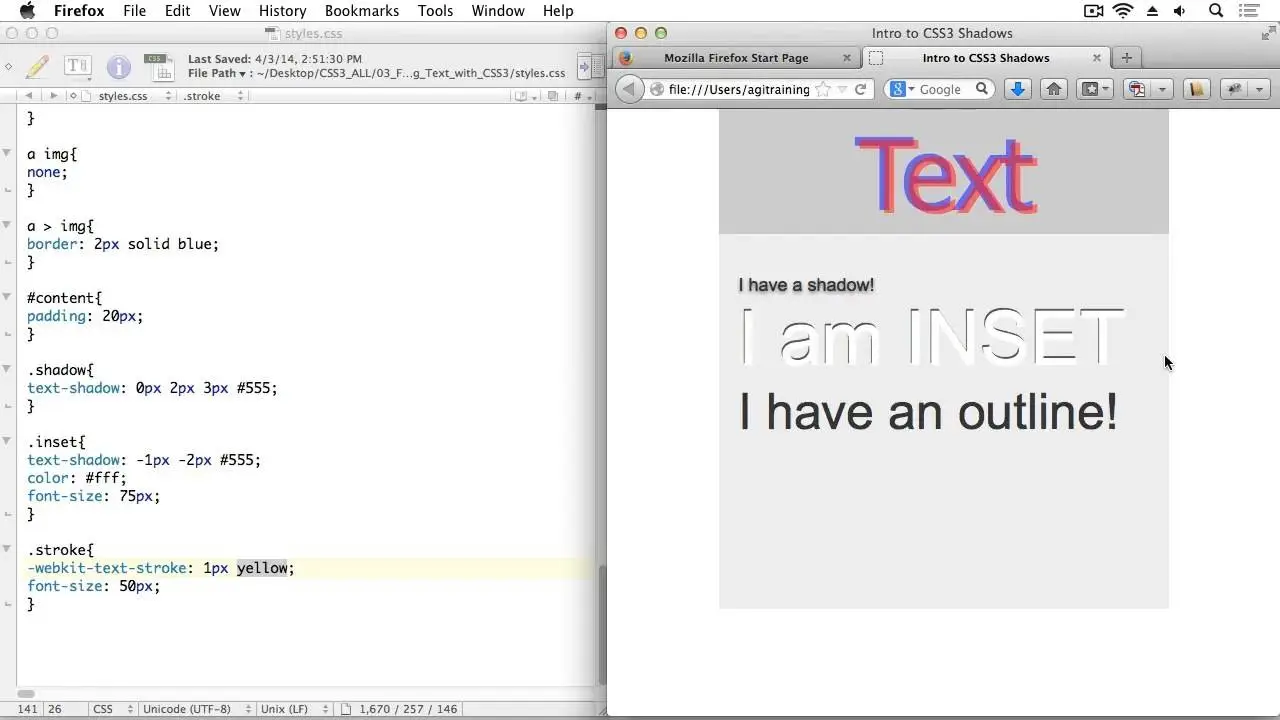The image size is (1280, 720).
Task: Go to Firefox home page icon
Action: (1054, 89)
